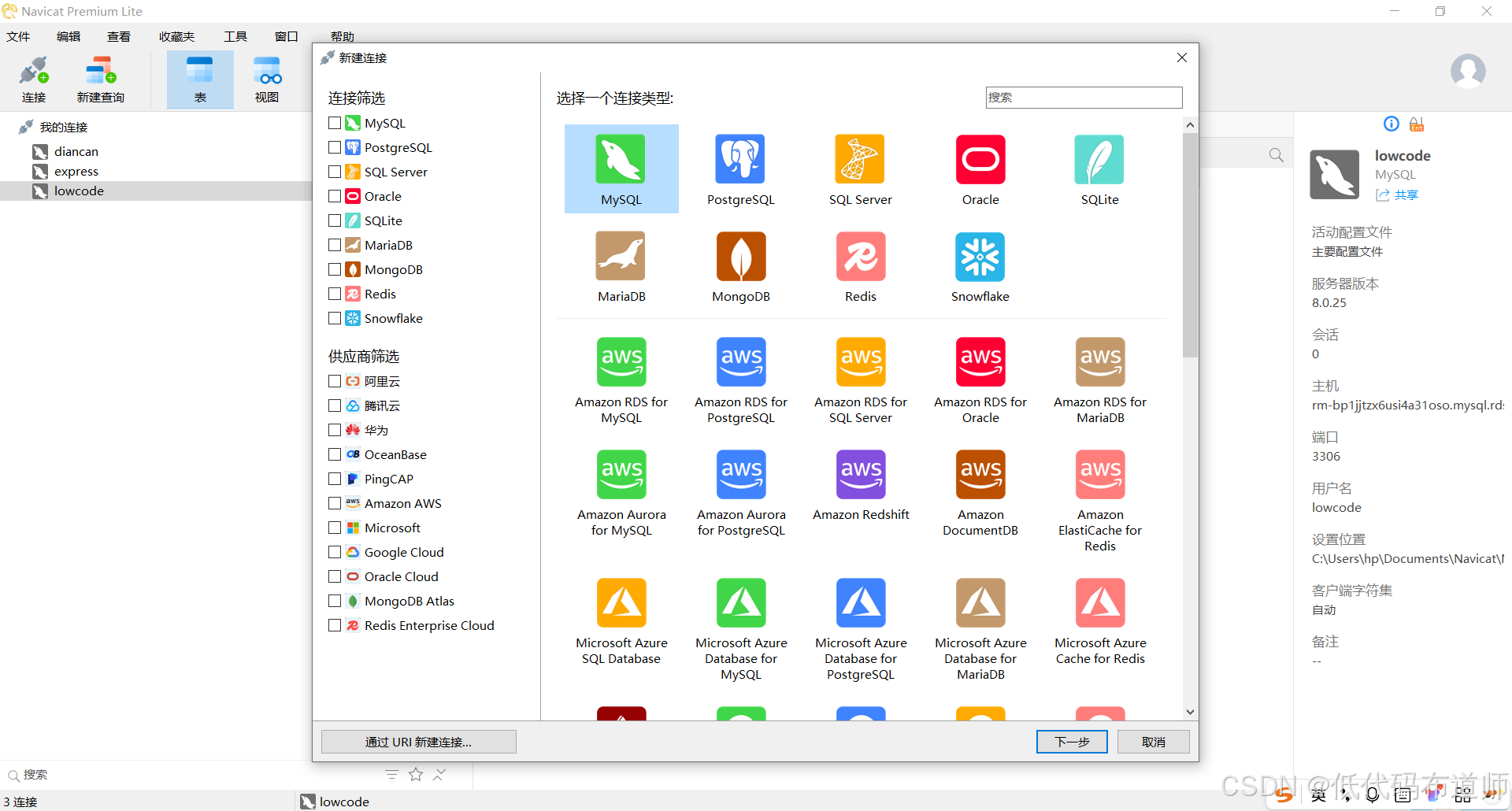
Task: Choose Azure Database for MySQL
Action: point(740,629)
